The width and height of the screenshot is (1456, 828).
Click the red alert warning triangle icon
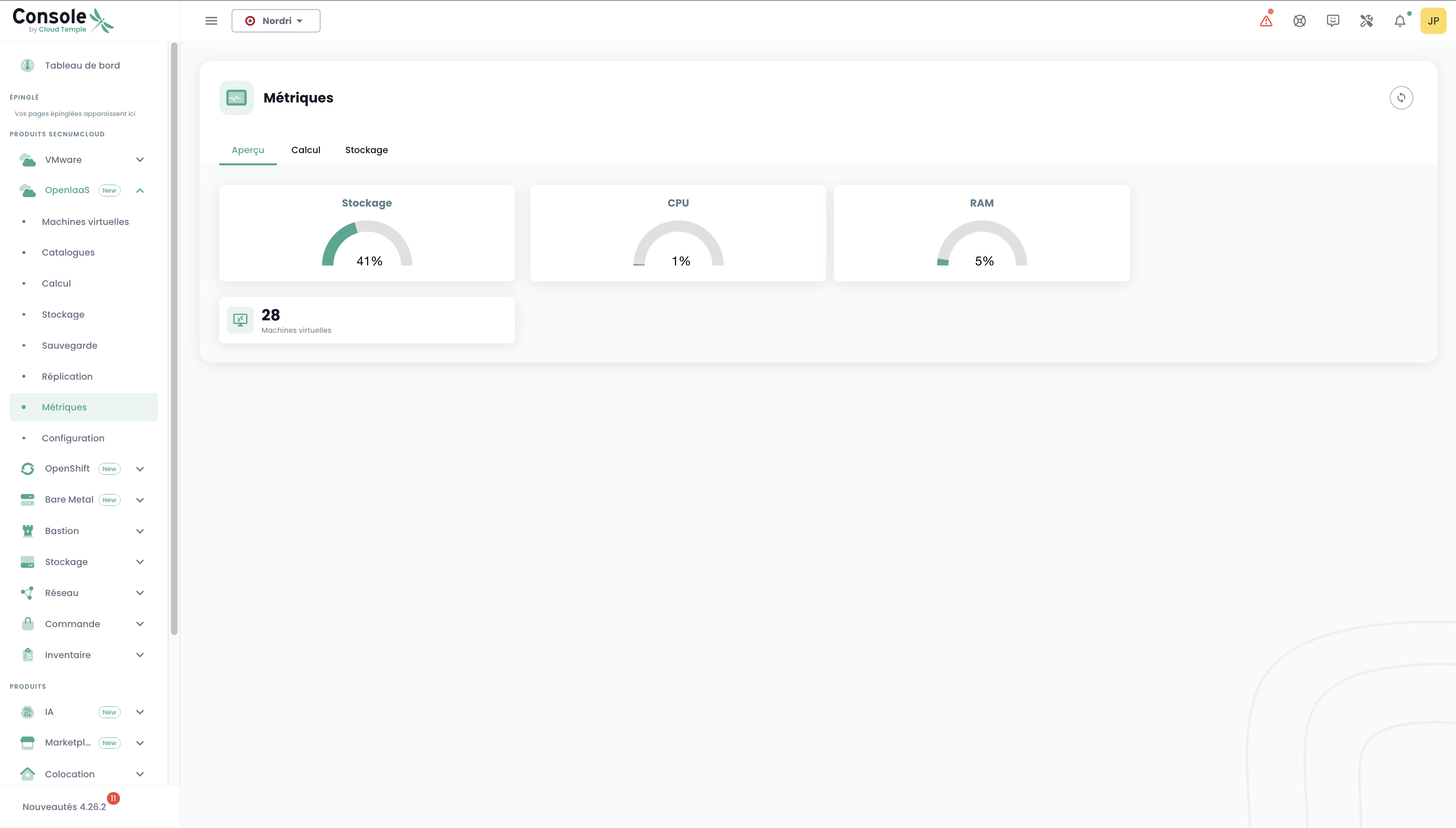coord(1265,21)
